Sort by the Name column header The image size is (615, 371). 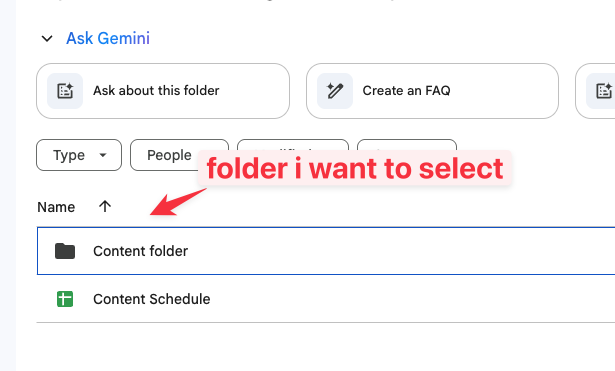(x=56, y=207)
